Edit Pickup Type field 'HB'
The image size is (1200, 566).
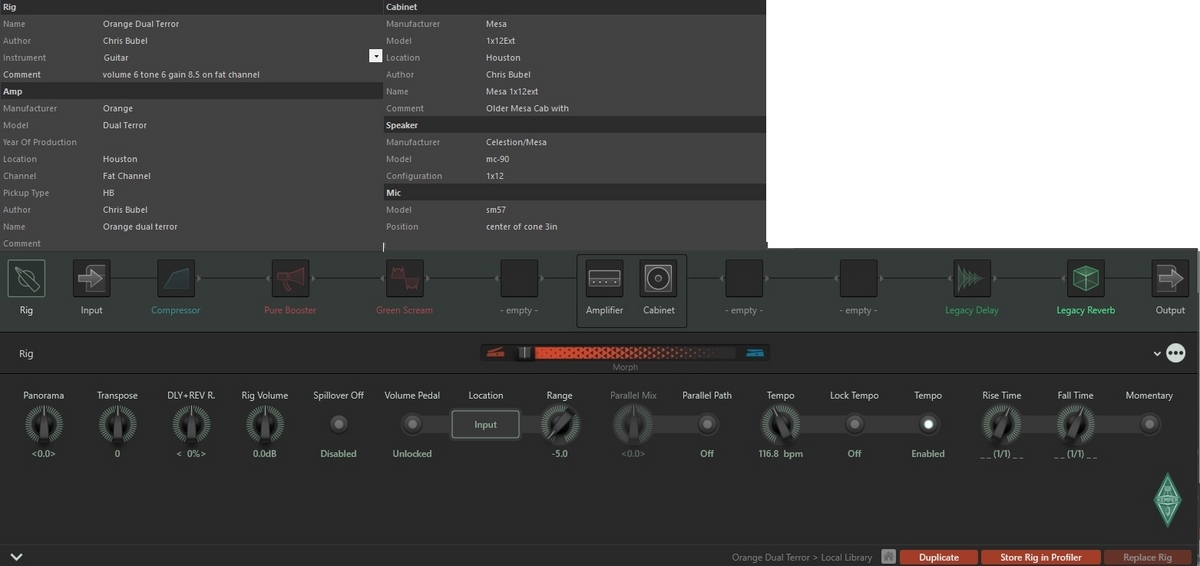[241, 193]
